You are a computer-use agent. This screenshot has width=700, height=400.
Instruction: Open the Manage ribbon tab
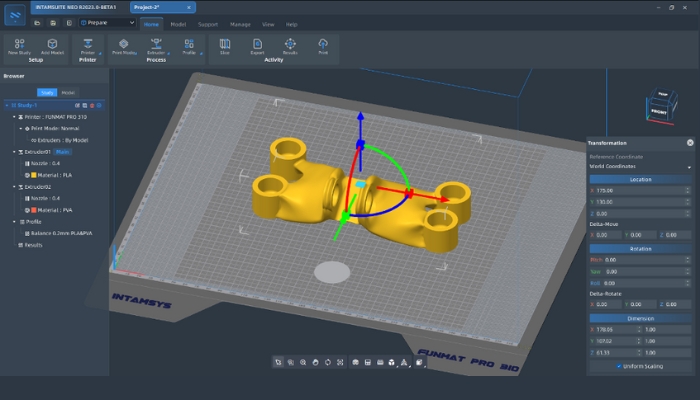[240, 24]
